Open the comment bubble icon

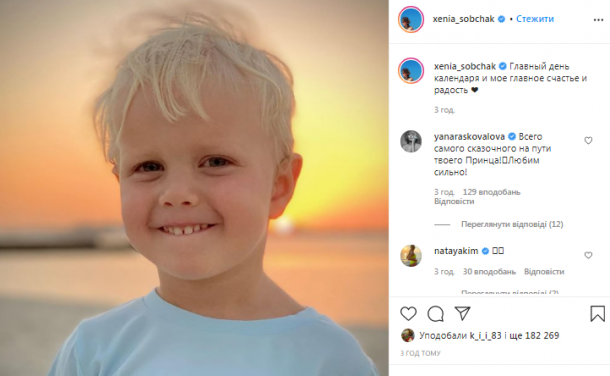coord(435,313)
